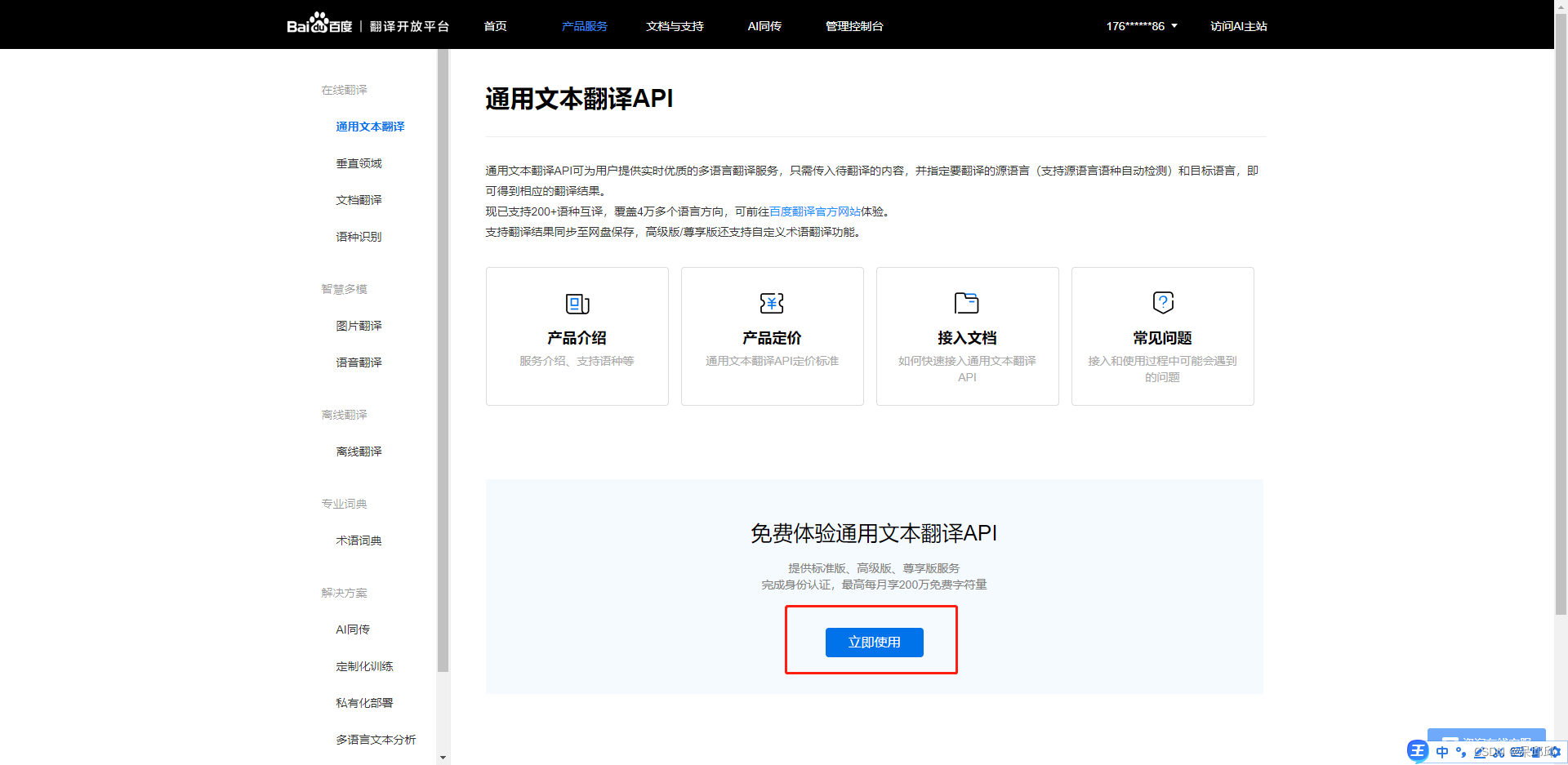Open the account 176******86 dropdown
The height and width of the screenshot is (765, 1568).
tap(1142, 26)
